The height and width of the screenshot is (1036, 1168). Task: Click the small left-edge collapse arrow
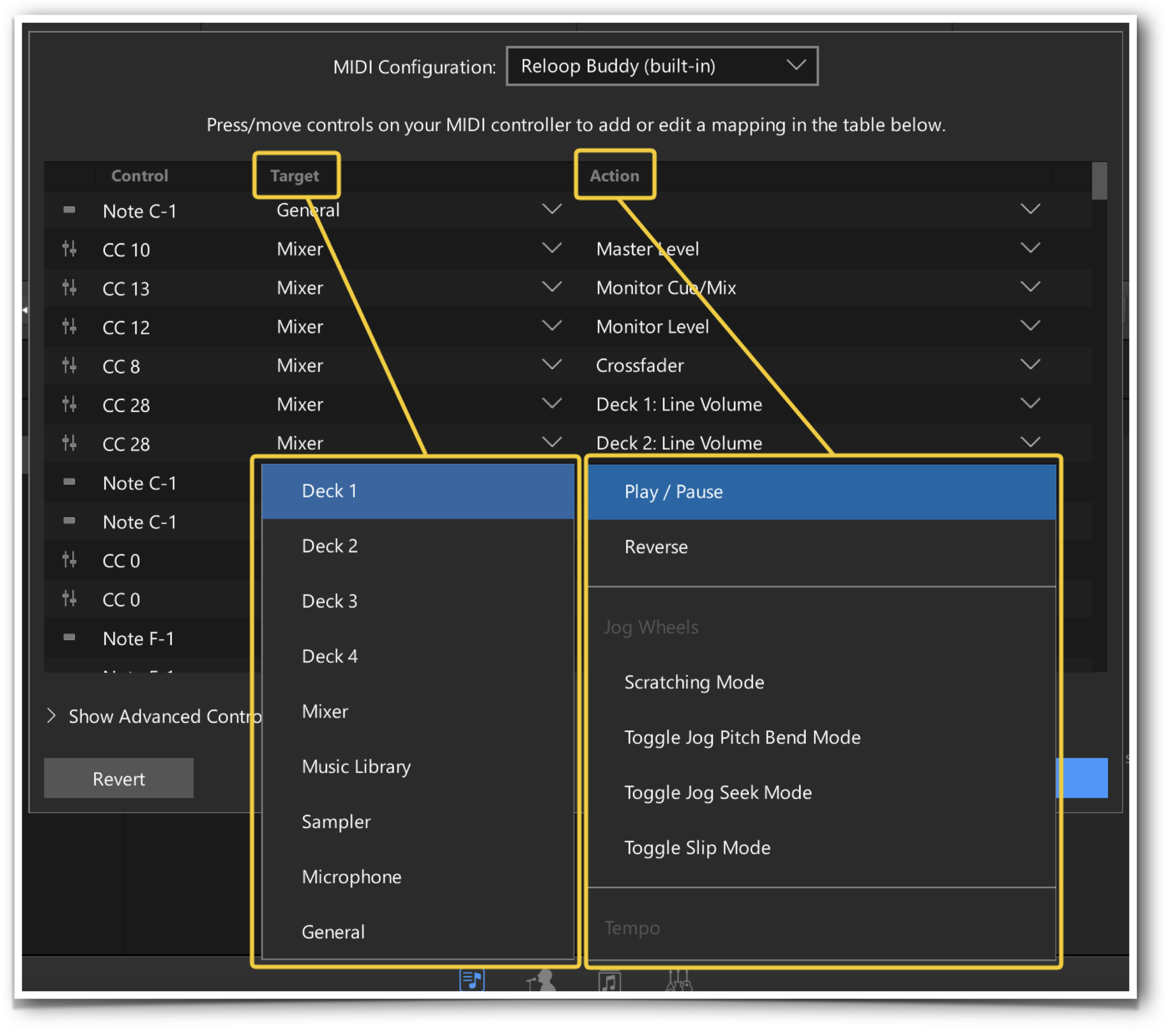click(x=25, y=310)
